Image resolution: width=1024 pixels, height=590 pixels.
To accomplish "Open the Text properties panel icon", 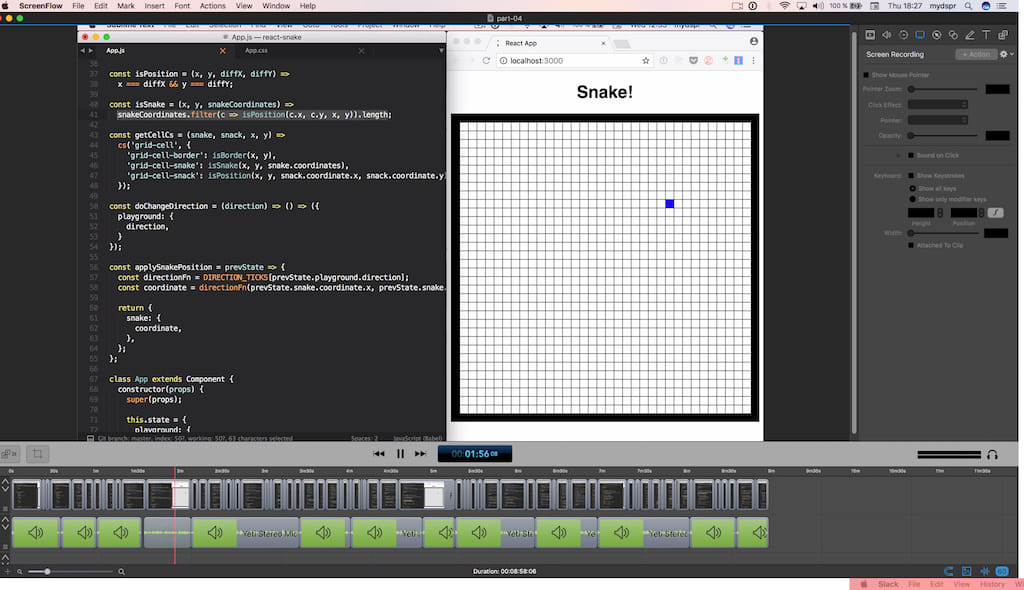I will click(986, 34).
